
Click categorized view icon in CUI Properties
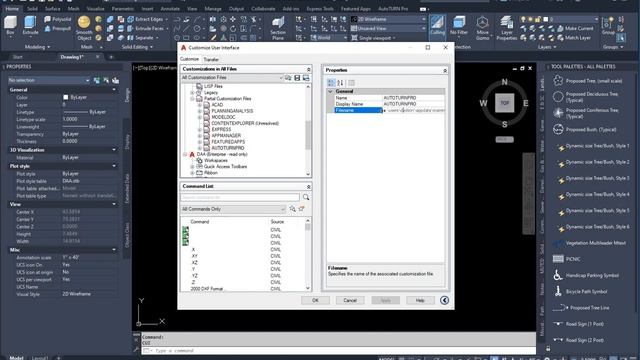tap(331, 83)
